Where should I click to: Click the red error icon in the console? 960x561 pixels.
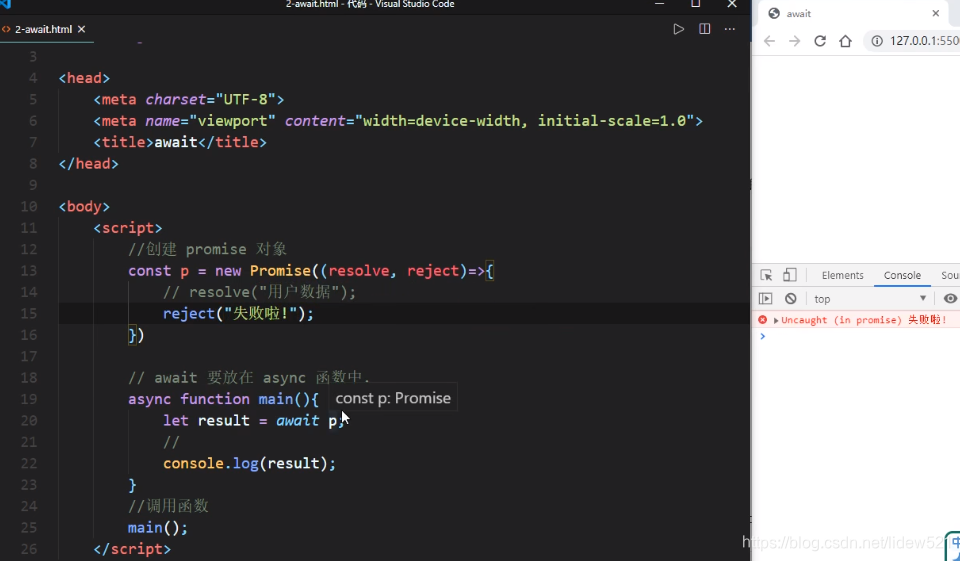pos(762,320)
